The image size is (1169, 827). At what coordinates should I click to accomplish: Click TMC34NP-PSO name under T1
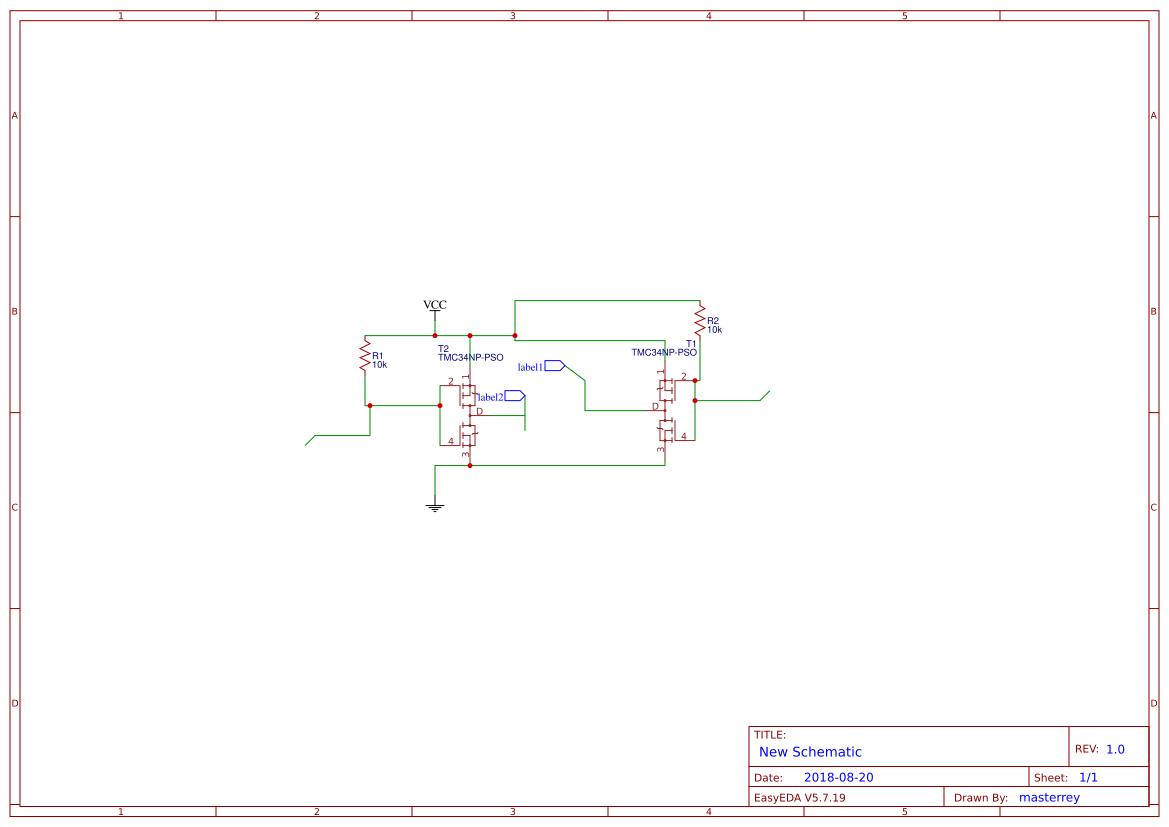tap(664, 352)
